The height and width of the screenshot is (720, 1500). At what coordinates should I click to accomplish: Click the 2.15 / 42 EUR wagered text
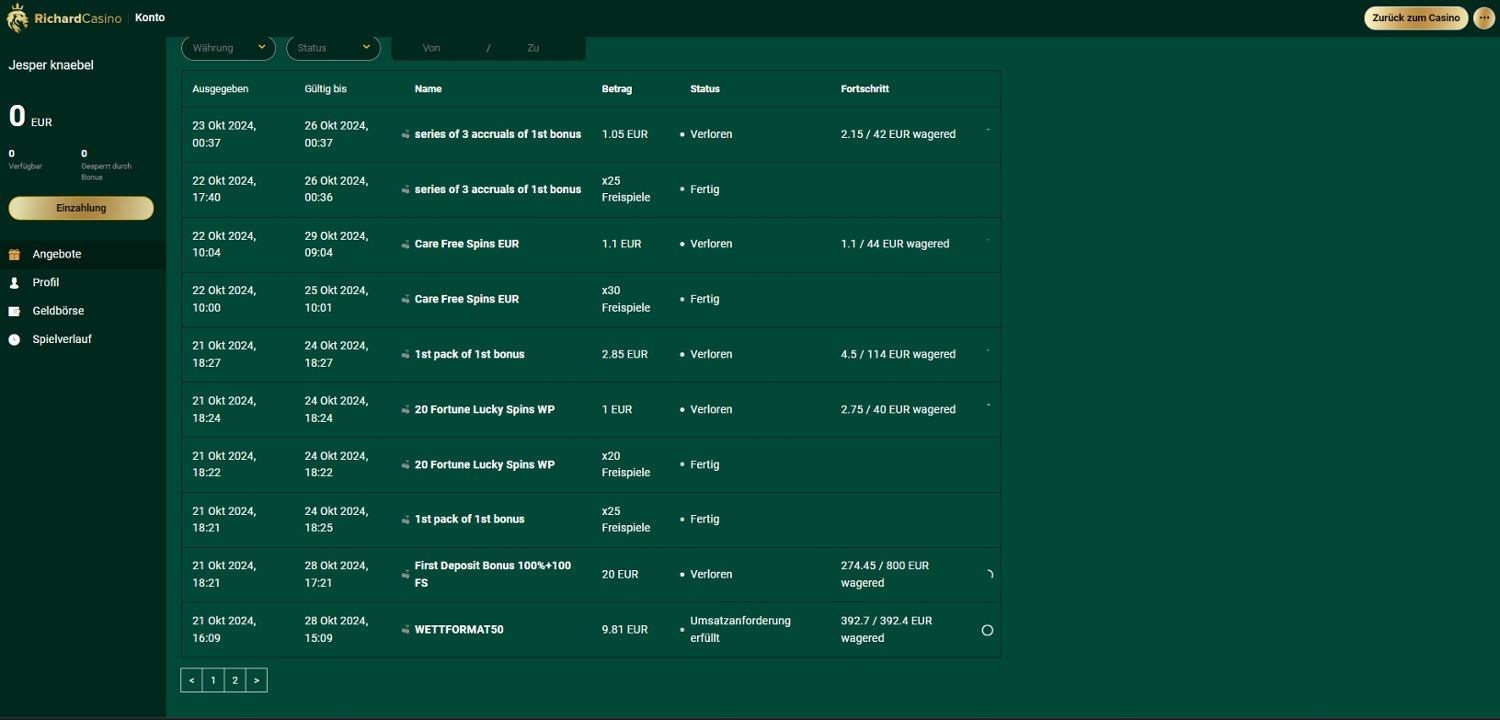pos(898,134)
